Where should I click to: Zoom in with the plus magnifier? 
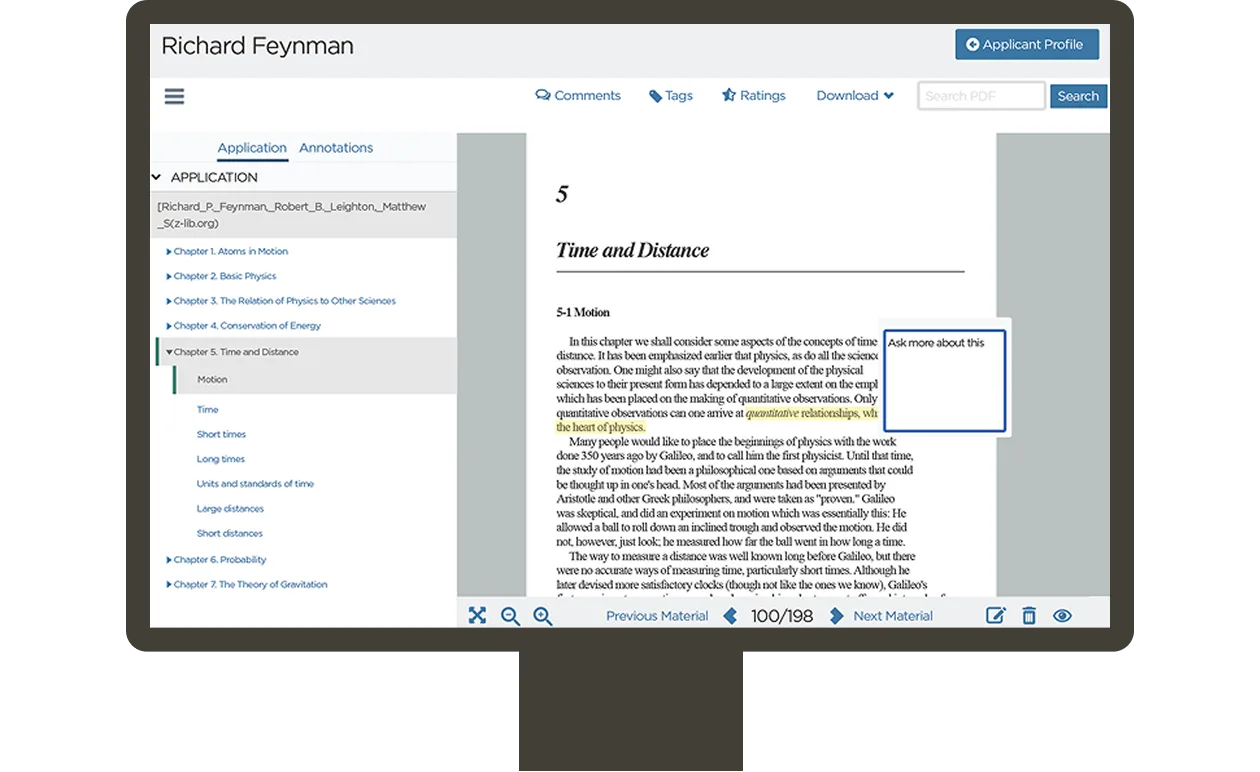click(543, 616)
